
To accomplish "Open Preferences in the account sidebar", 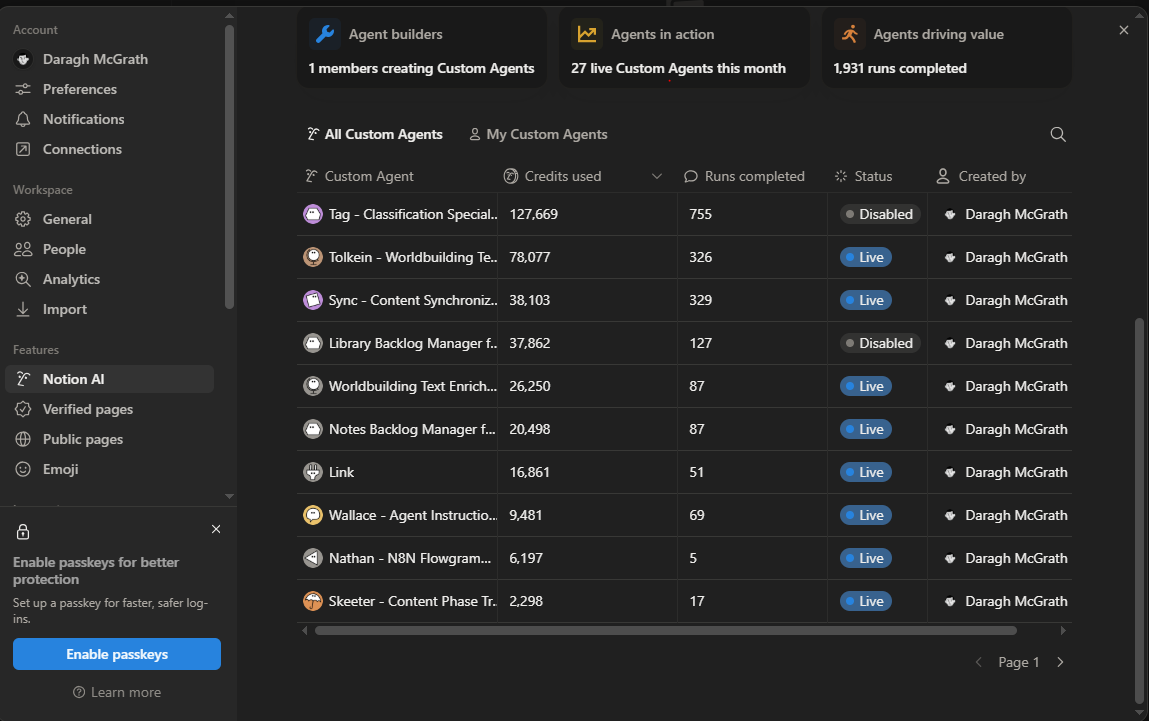I will (x=79, y=89).
